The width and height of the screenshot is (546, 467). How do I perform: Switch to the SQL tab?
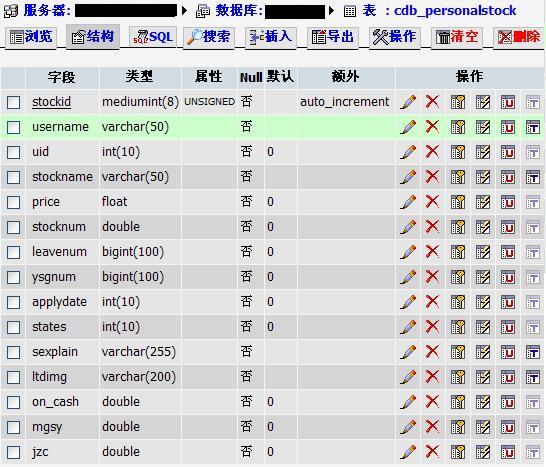click(153, 37)
